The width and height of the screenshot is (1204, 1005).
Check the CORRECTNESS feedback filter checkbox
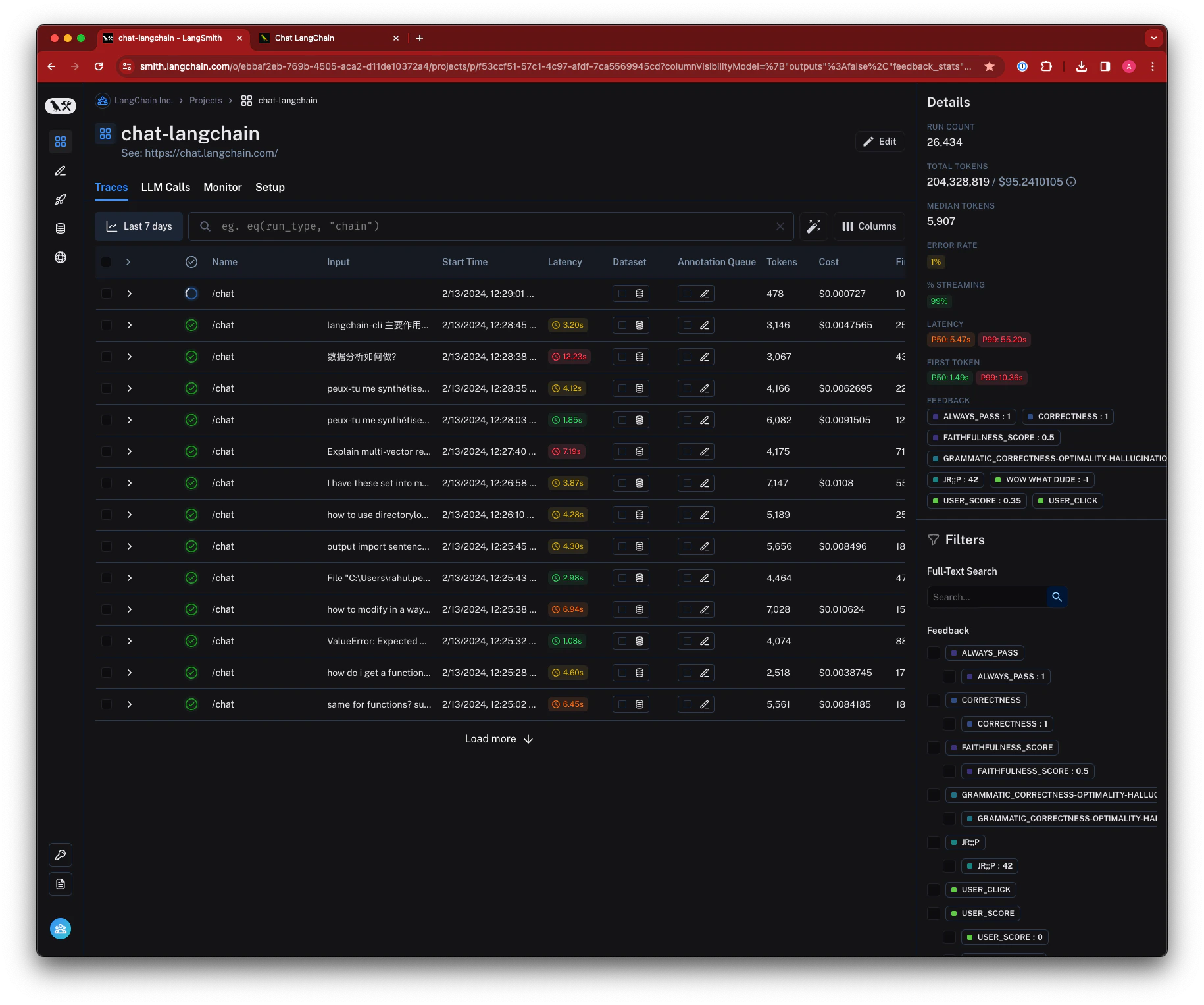point(934,700)
